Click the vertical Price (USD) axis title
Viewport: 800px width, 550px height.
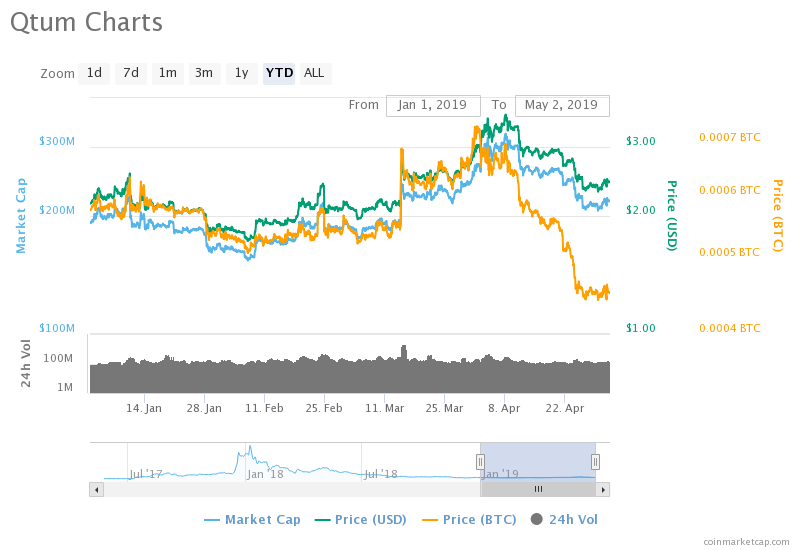672,216
